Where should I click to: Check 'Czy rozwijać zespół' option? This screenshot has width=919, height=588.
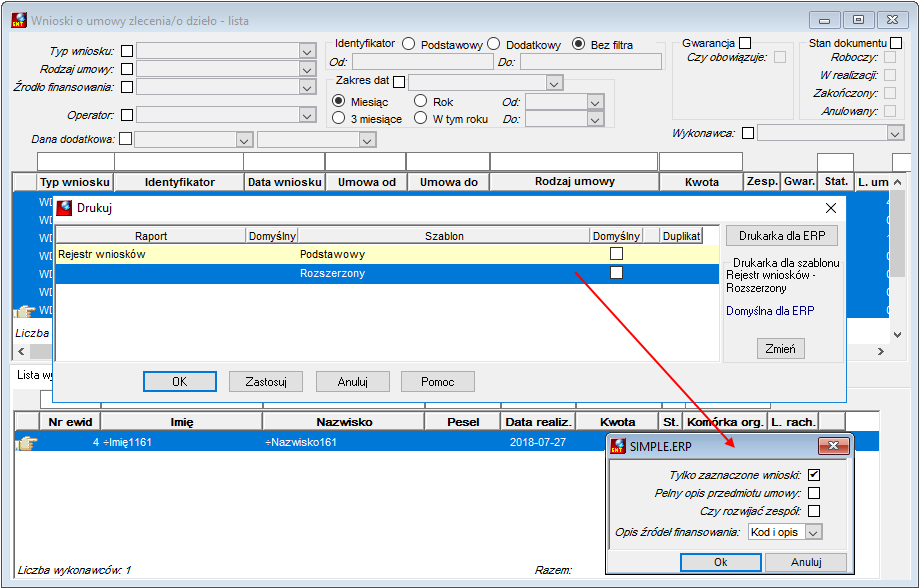tap(814, 511)
